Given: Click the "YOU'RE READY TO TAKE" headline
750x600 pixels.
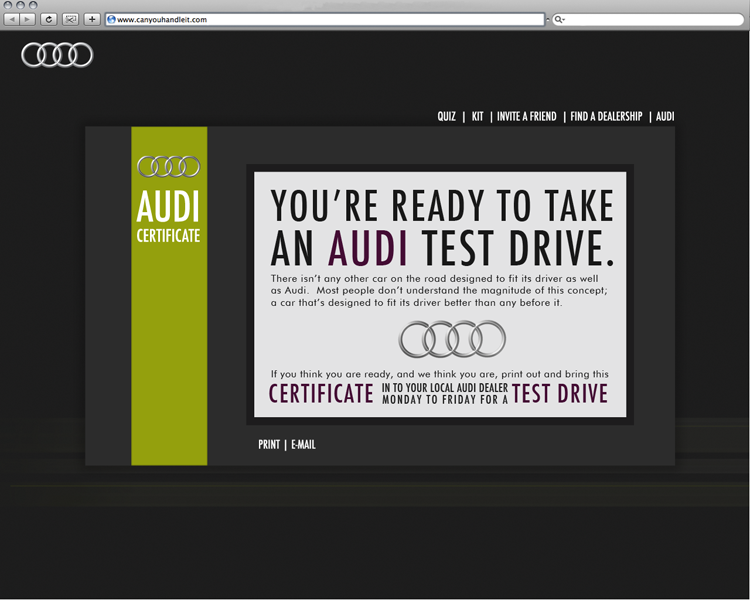Looking at the screenshot, I should coord(442,205).
